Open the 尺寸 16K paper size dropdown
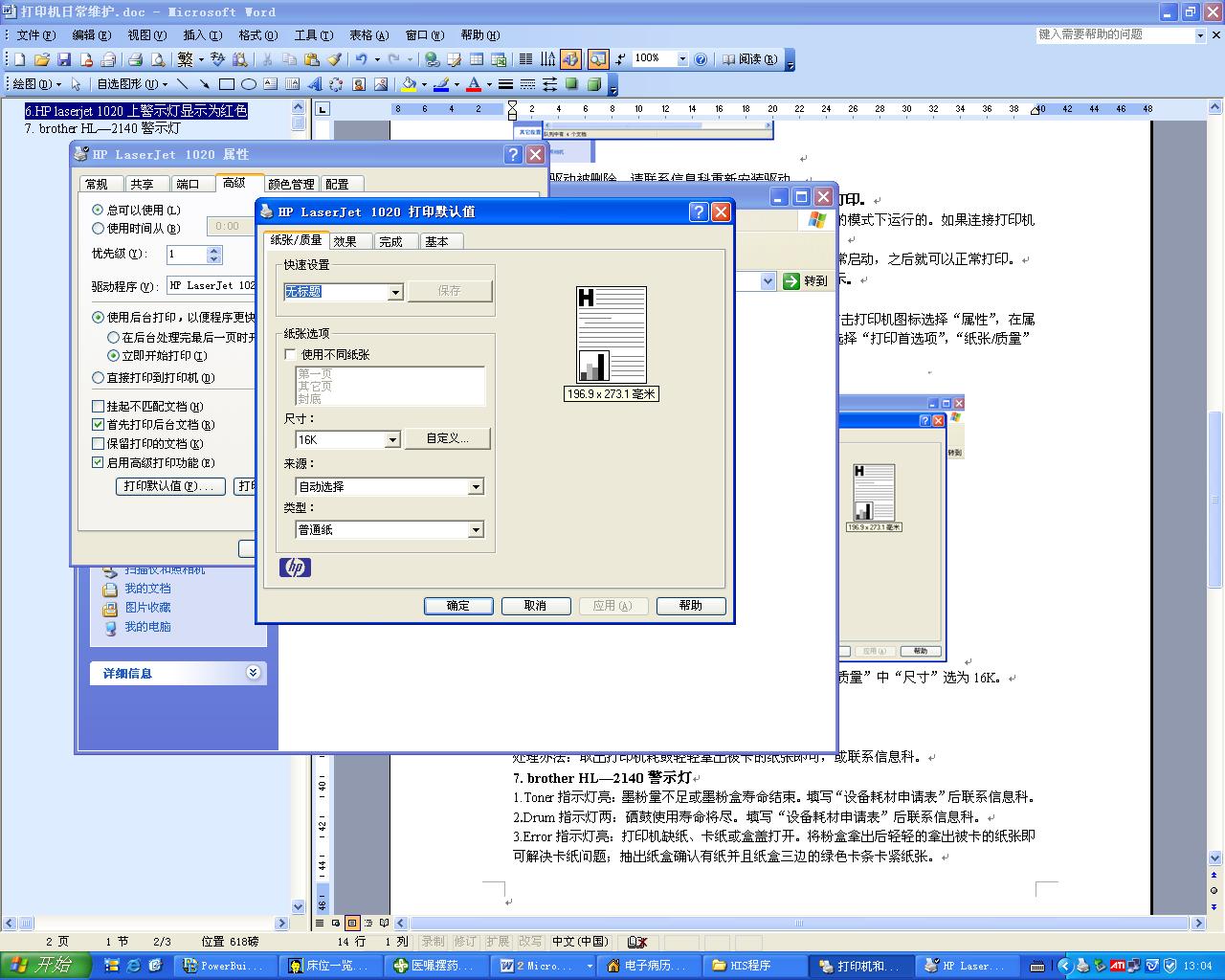 (392, 440)
